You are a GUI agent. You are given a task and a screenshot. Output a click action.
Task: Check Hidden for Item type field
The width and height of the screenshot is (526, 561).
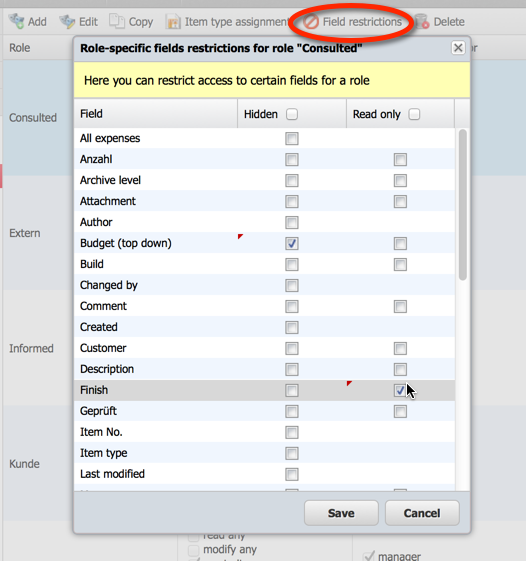click(x=292, y=453)
